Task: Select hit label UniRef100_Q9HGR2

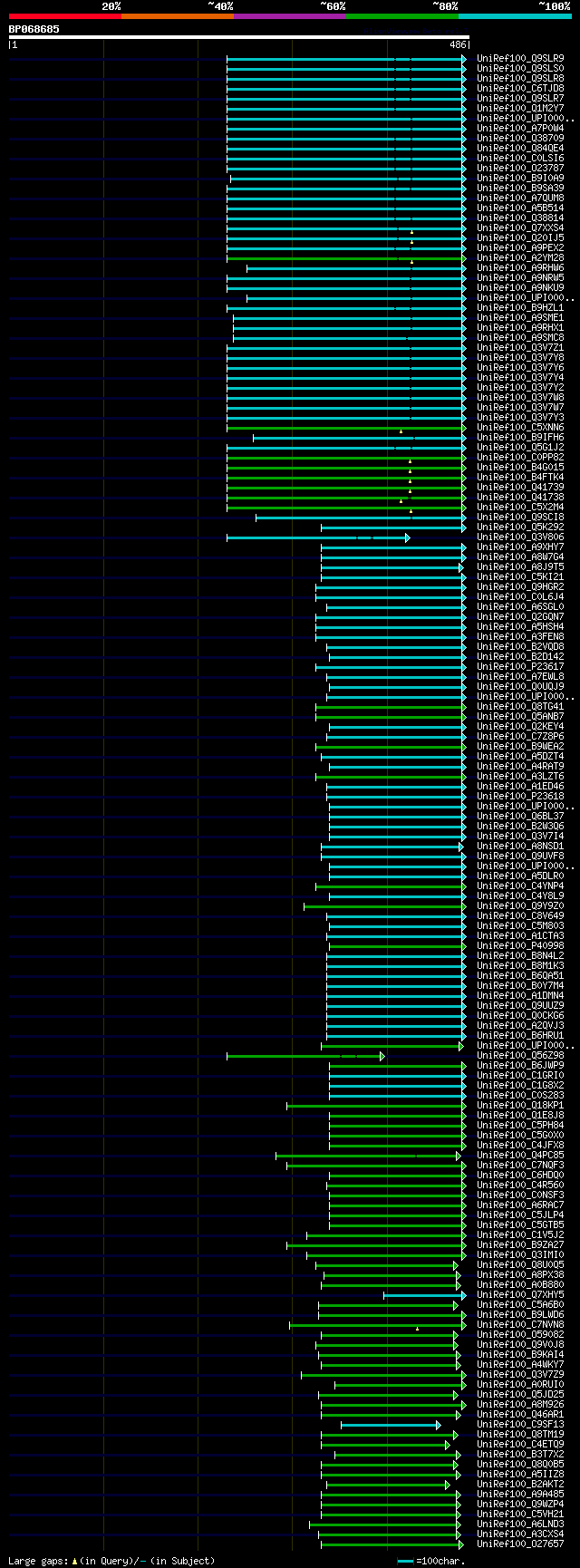Action: click(520, 587)
